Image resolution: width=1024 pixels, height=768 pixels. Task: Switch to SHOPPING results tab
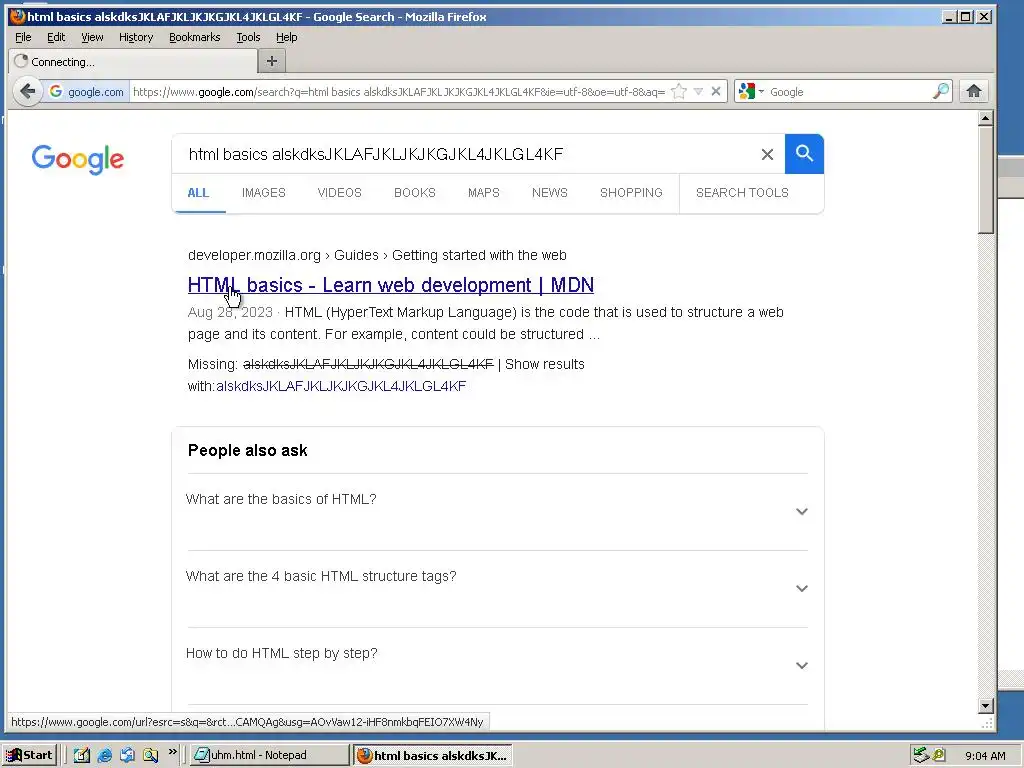coord(632,193)
